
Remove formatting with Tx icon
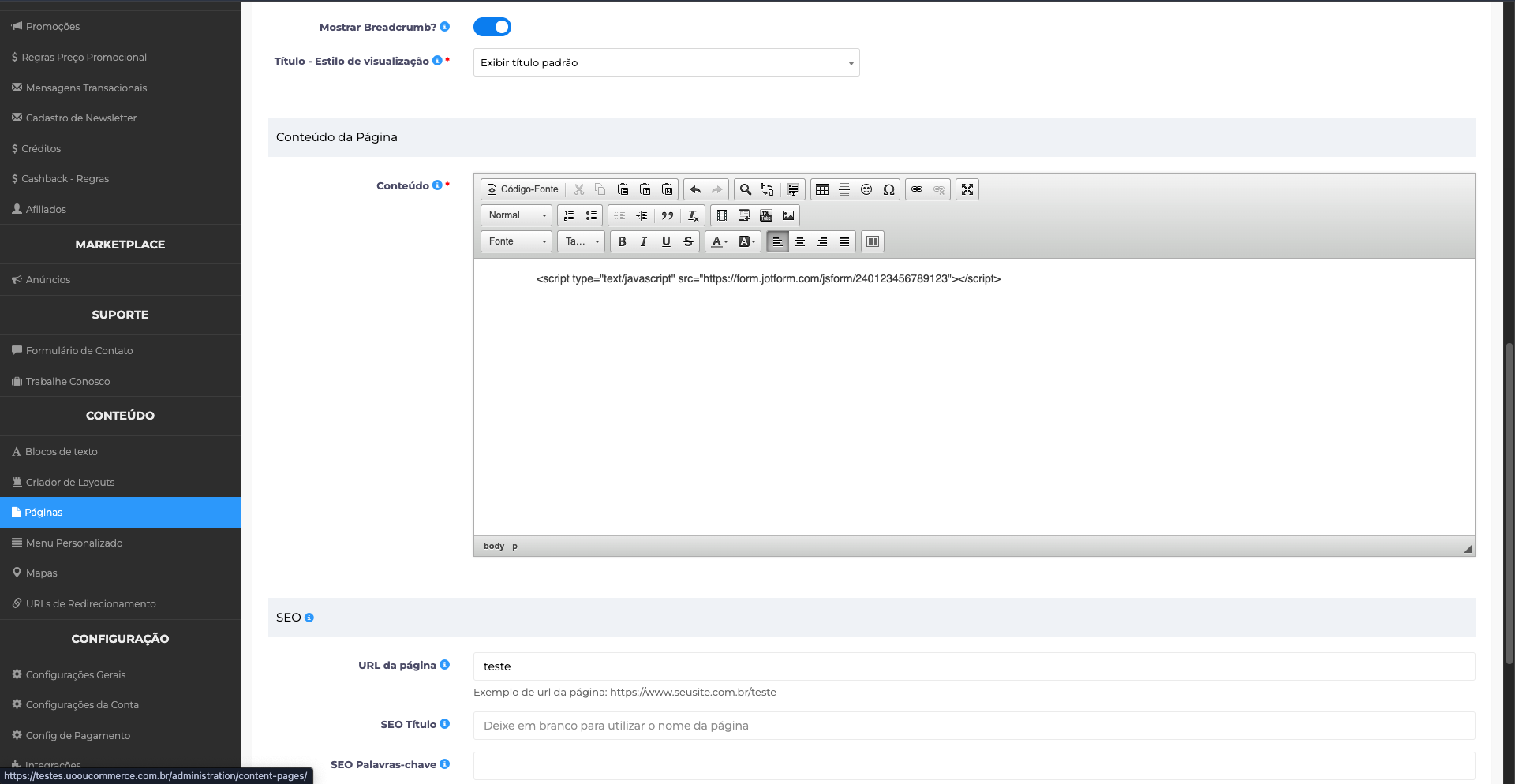tap(694, 215)
